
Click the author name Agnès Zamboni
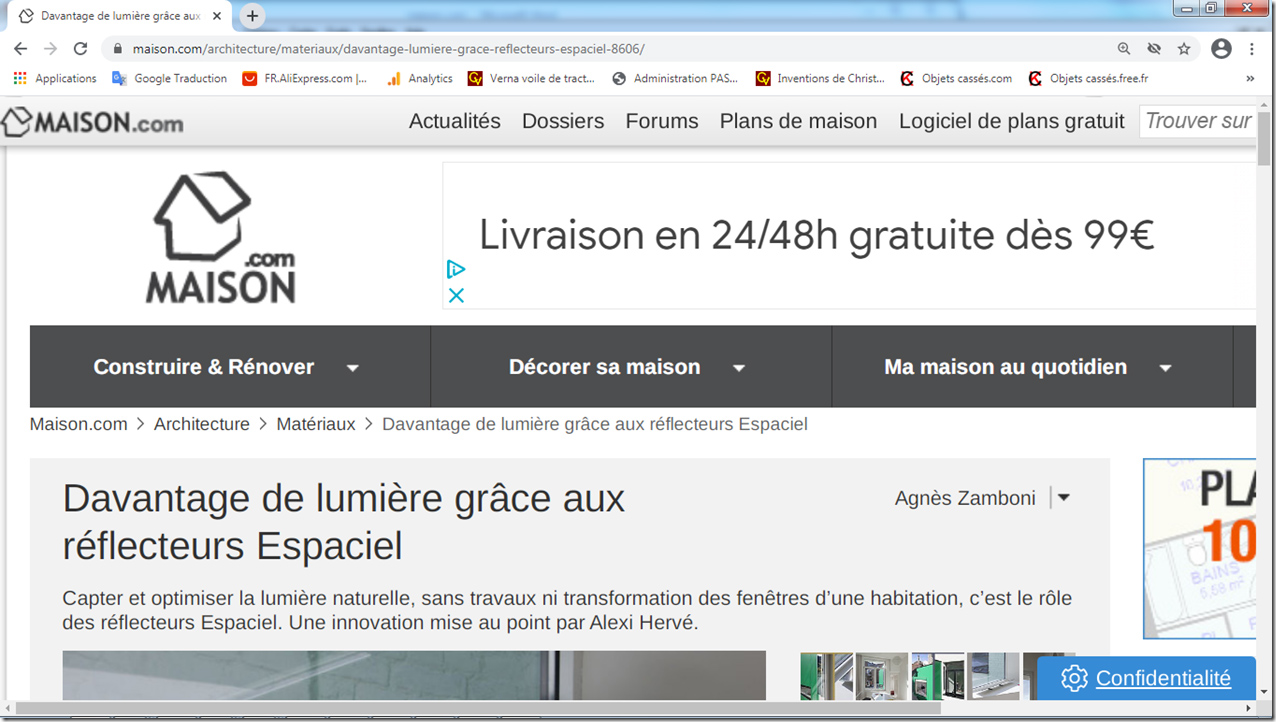point(965,498)
